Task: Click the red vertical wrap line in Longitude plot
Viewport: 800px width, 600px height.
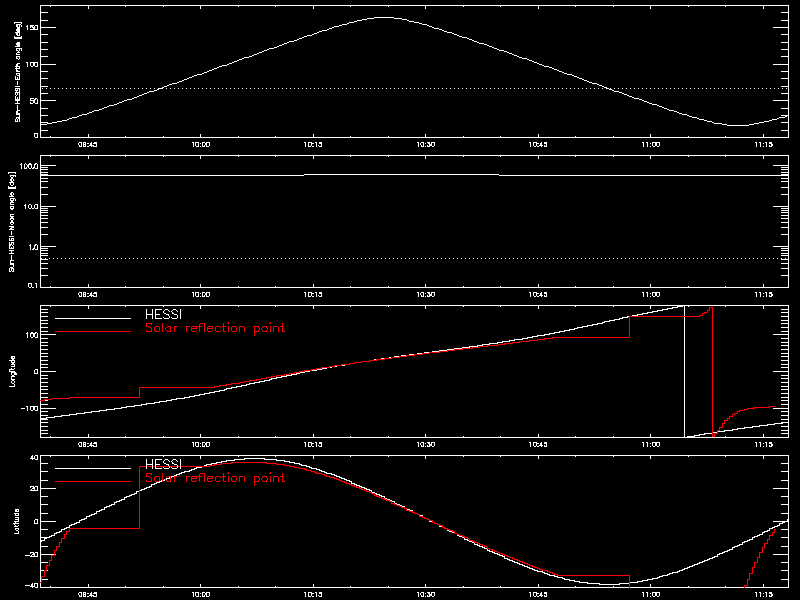Action: (712, 371)
